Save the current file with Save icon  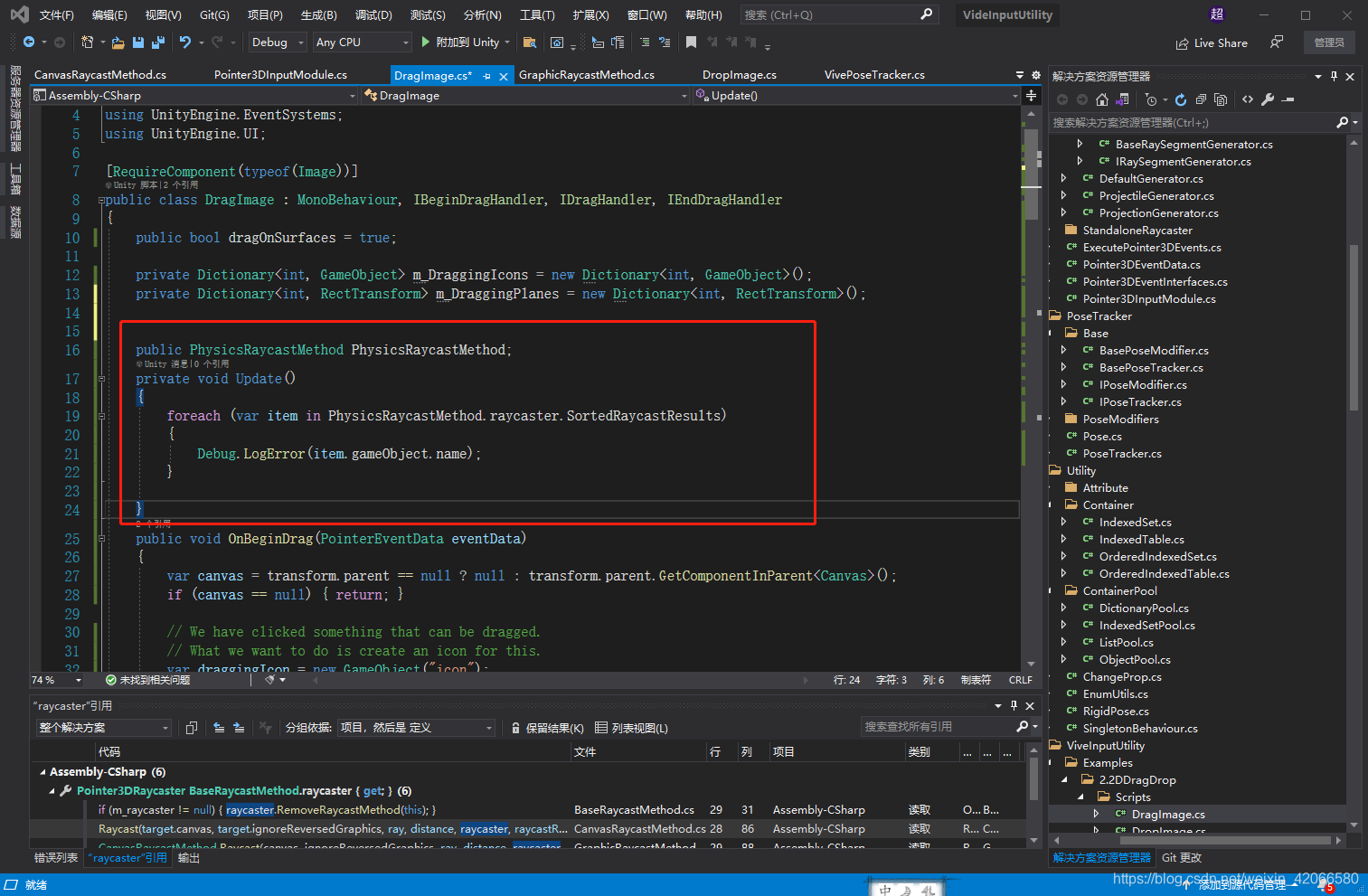[137, 42]
